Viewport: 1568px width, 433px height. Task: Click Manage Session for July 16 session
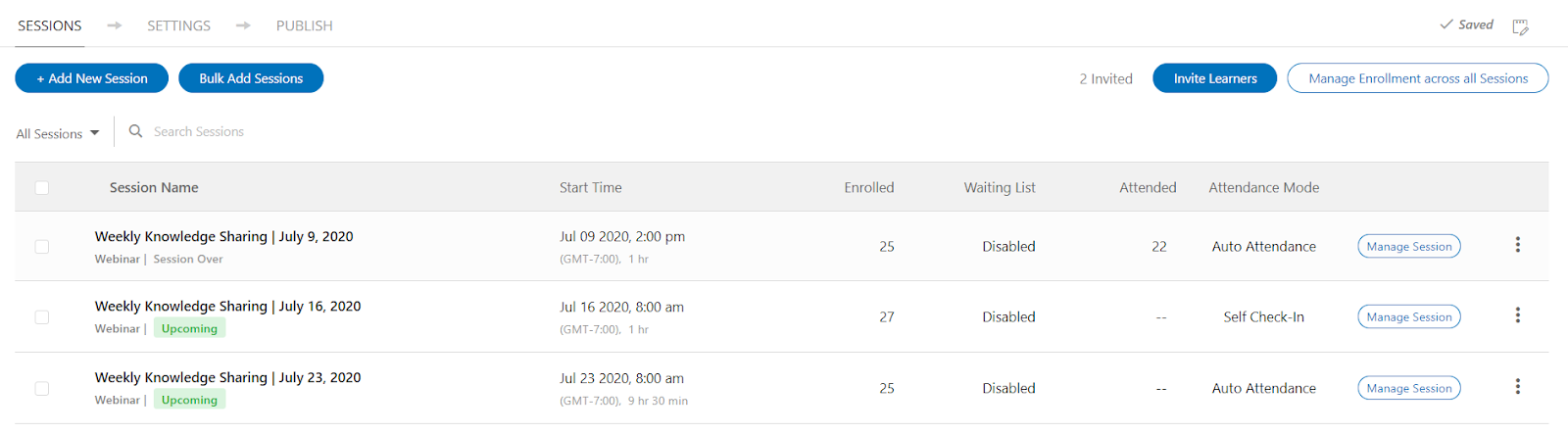pos(1409,317)
